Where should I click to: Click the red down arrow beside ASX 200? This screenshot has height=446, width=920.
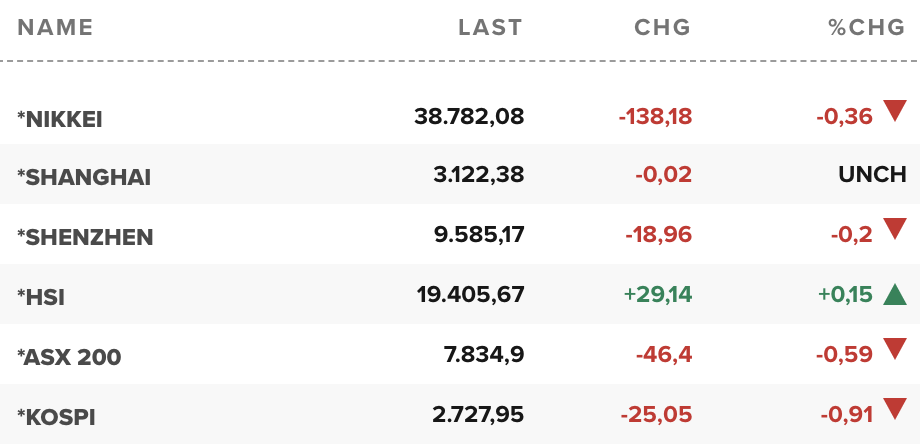(x=895, y=349)
